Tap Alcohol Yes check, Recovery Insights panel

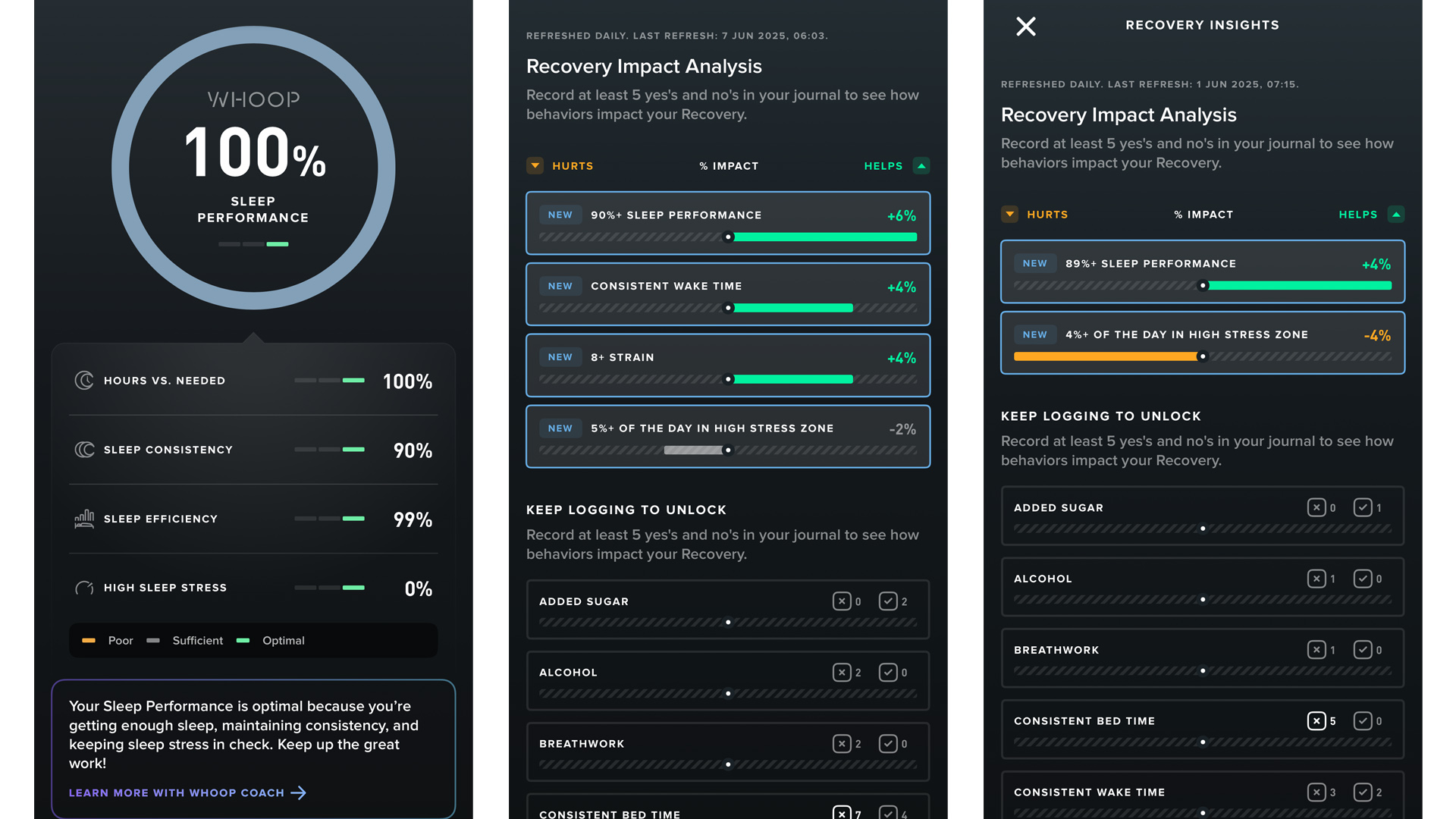tap(1363, 579)
